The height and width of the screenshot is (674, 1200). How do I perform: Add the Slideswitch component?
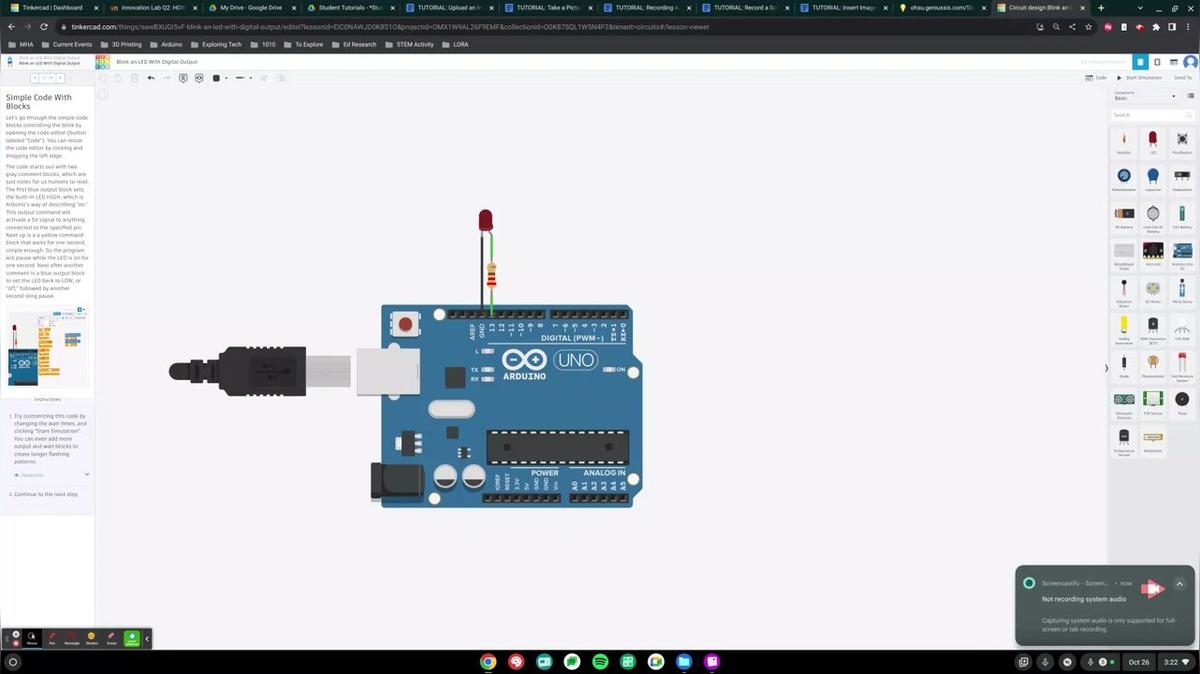click(x=1182, y=179)
